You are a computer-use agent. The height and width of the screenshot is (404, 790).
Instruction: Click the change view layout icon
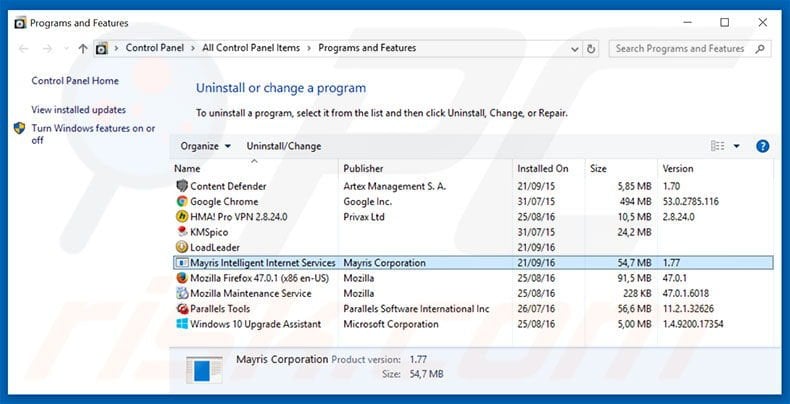pyautogui.click(x=717, y=146)
